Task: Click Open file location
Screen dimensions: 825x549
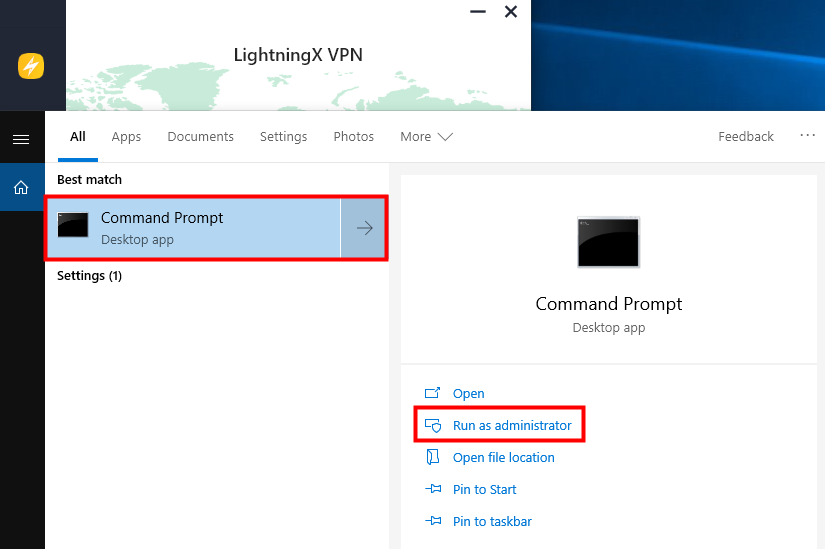Action: coord(504,457)
